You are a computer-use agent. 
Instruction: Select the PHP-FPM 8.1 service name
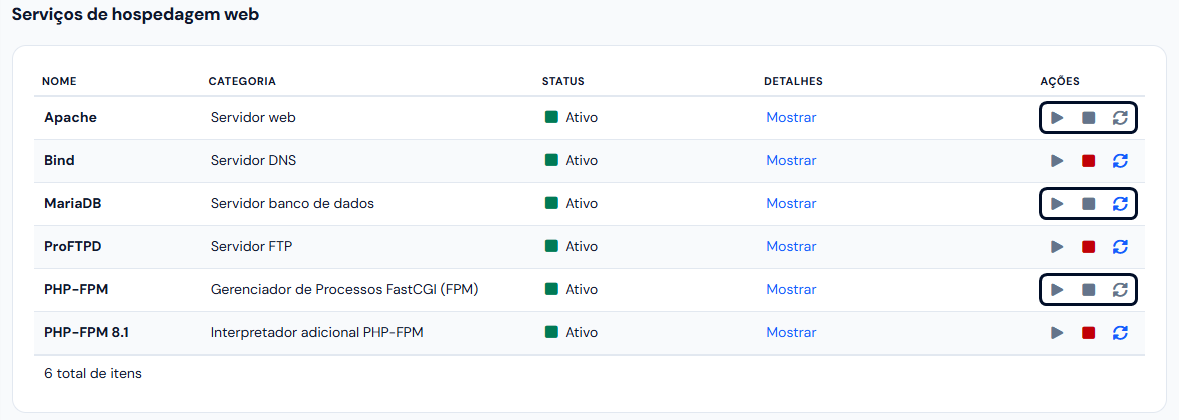point(86,332)
